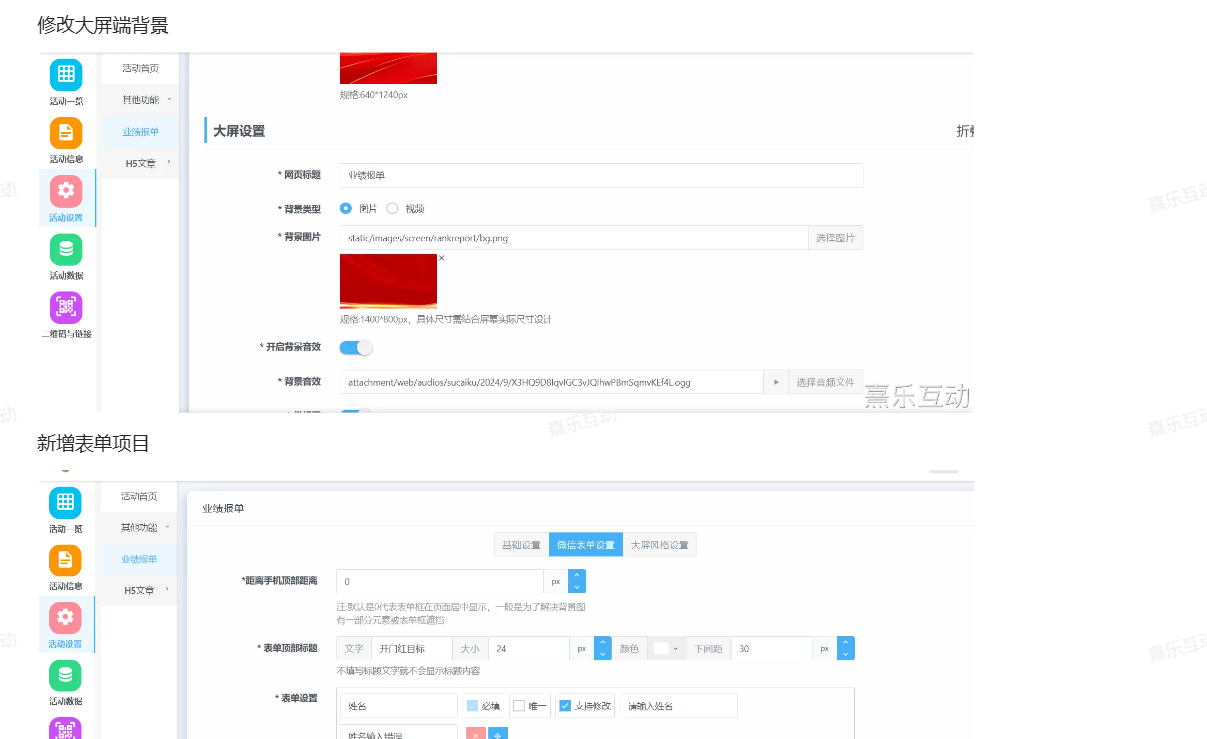Click blue move button under 姓名 form row

pyautogui.click(x=498, y=733)
